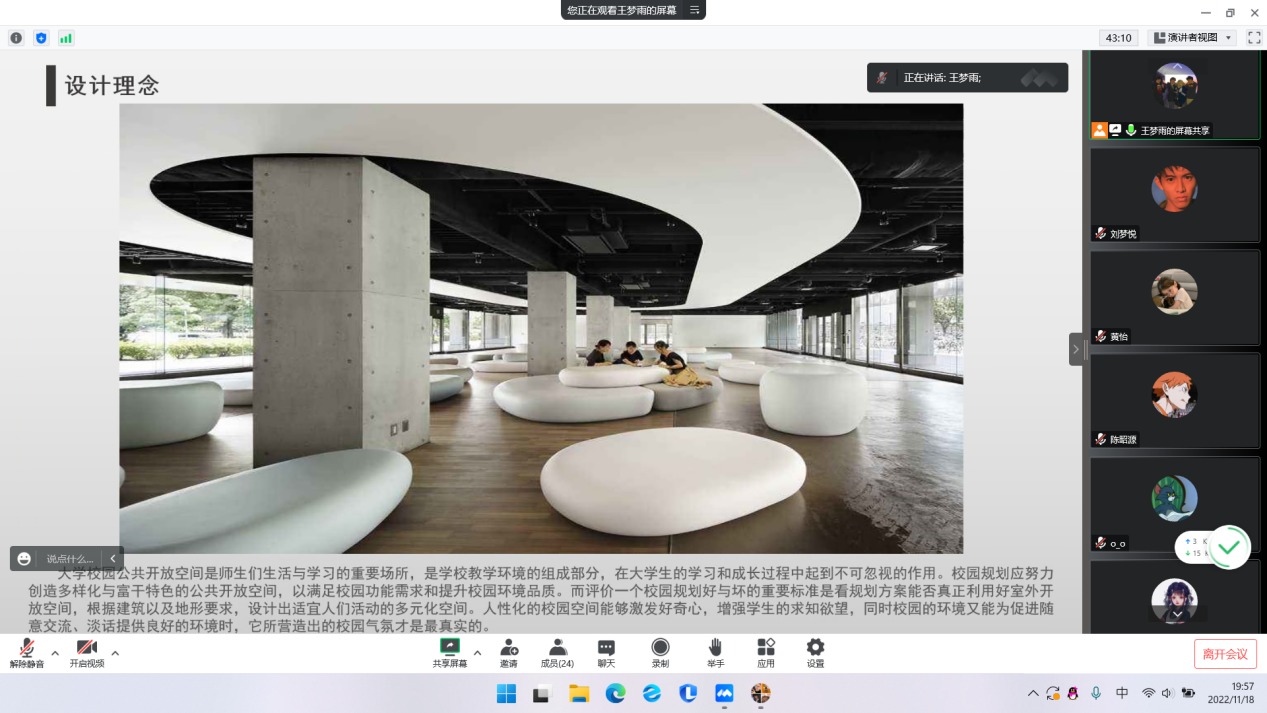Open the 演讲者视图 view layout dropdown
This screenshot has height=713, width=1267.
coord(1192,38)
